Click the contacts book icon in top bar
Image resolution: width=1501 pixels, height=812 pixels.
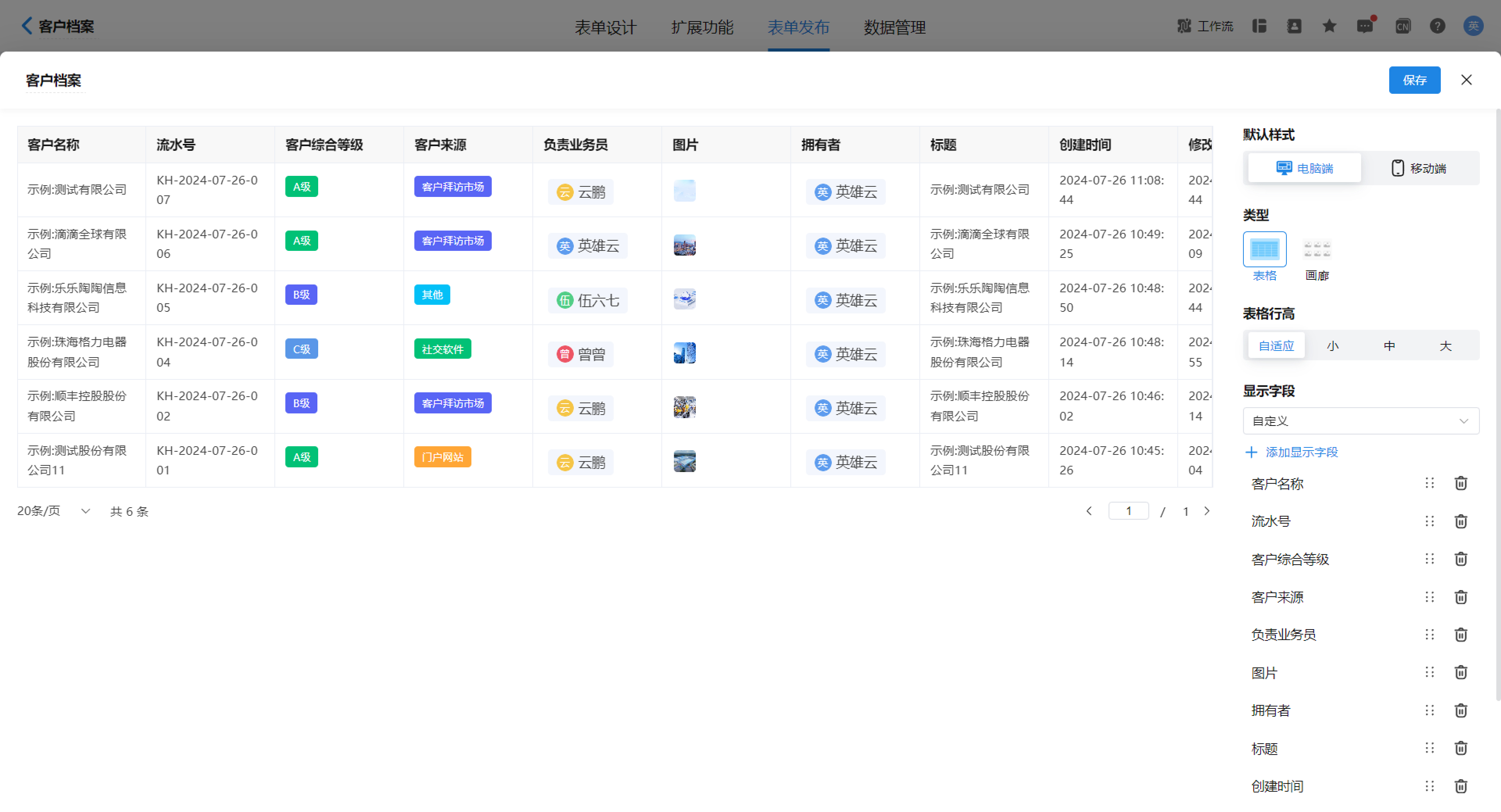[1294, 26]
